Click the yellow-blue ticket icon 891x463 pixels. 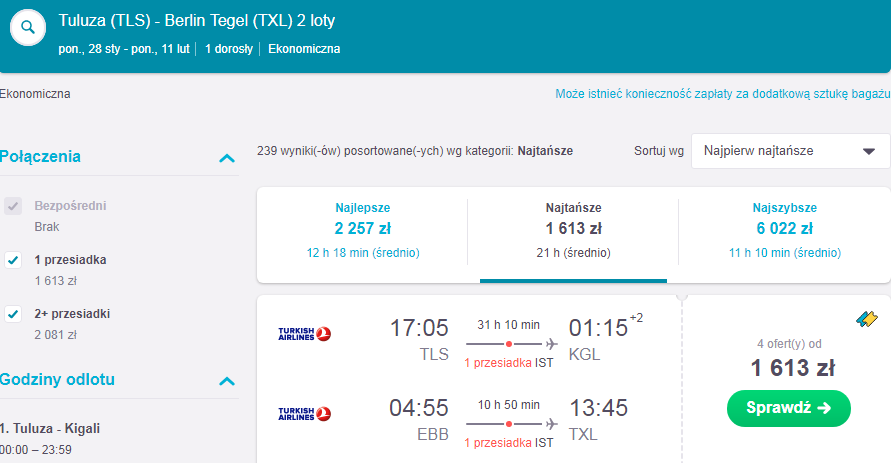click(867, 319)
